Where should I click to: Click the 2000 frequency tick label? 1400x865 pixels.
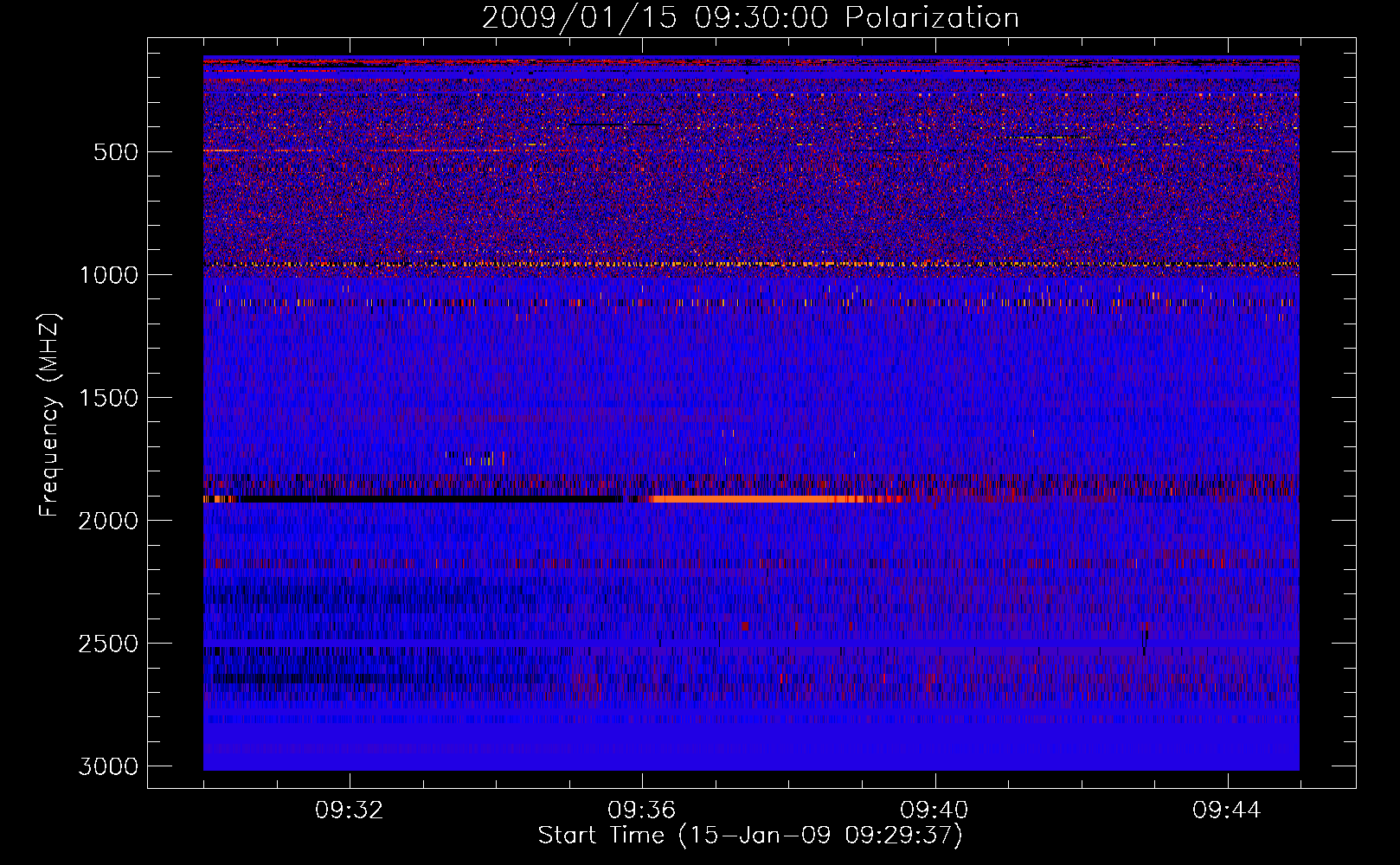pos(109,521)
